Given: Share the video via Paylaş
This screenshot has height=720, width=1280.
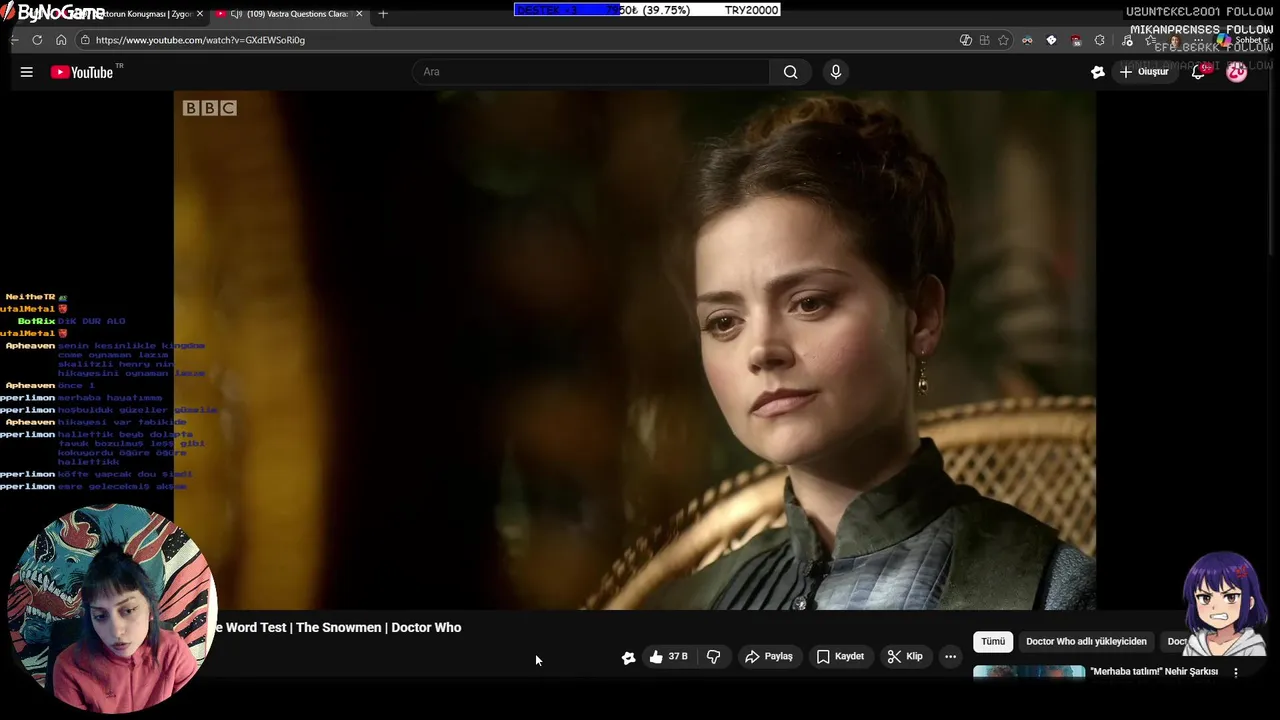Looking at the screenshot, I should pyautogui.click(x=769, y=657).
